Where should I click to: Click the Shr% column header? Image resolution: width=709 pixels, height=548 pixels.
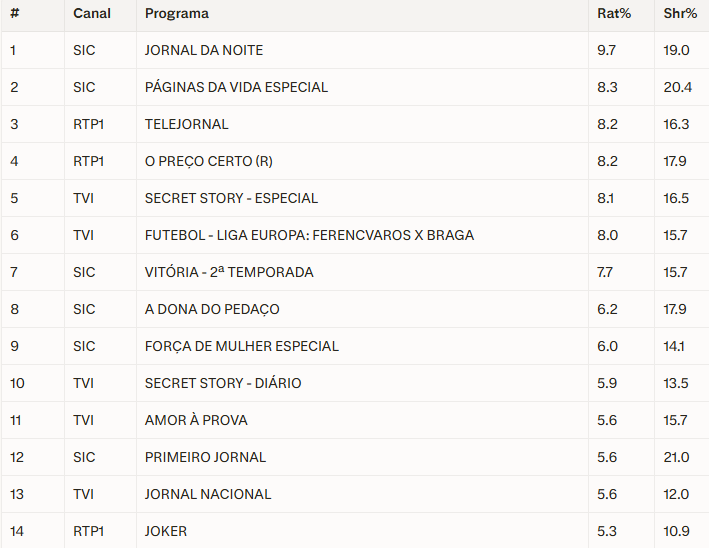[x=680, y=14]
